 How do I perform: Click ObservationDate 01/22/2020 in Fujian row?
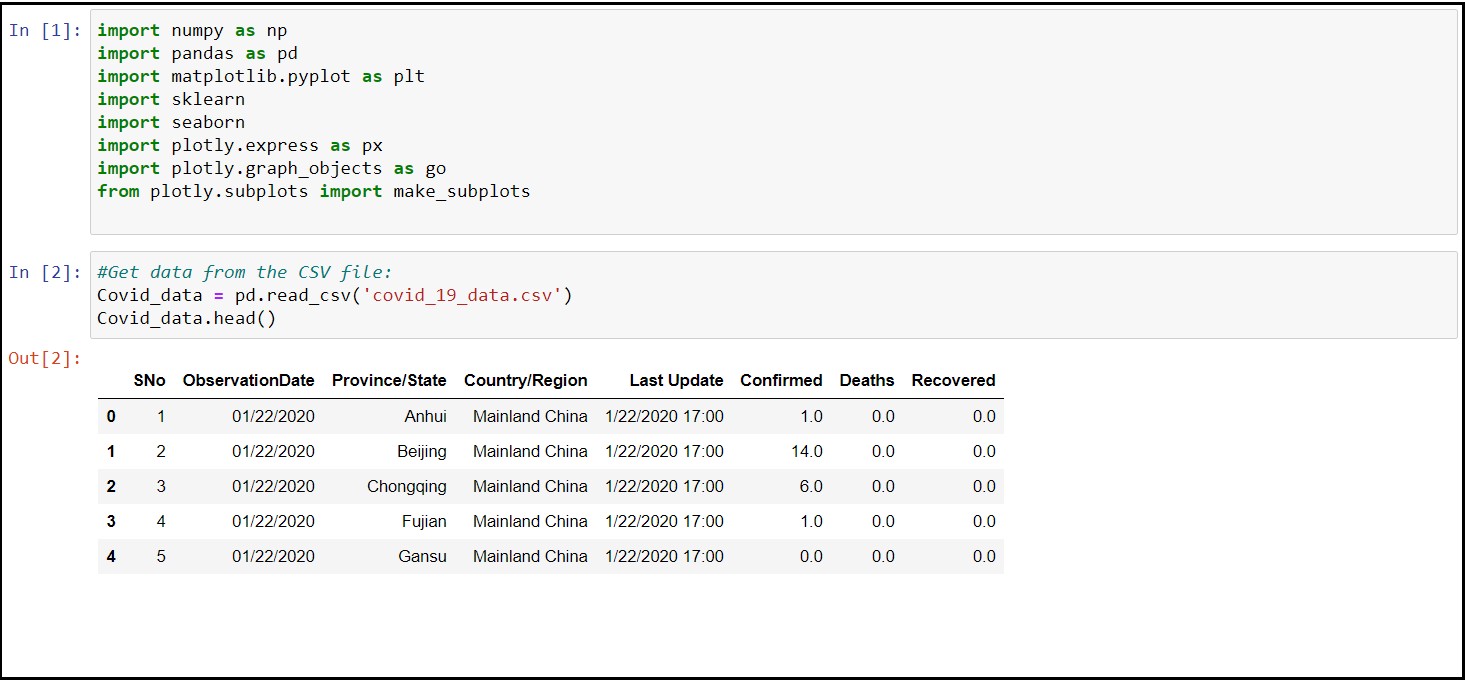273,521
